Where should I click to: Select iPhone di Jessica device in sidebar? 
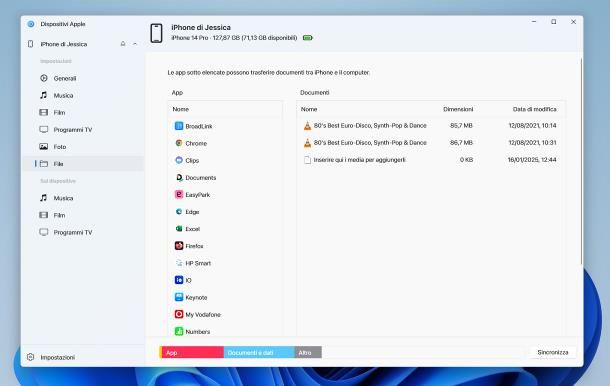pos(64,44)
